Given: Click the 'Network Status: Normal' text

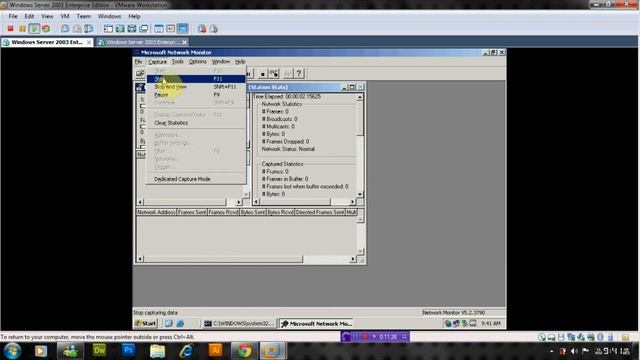Looking at the screenshot, I should [x=288, y=149].
